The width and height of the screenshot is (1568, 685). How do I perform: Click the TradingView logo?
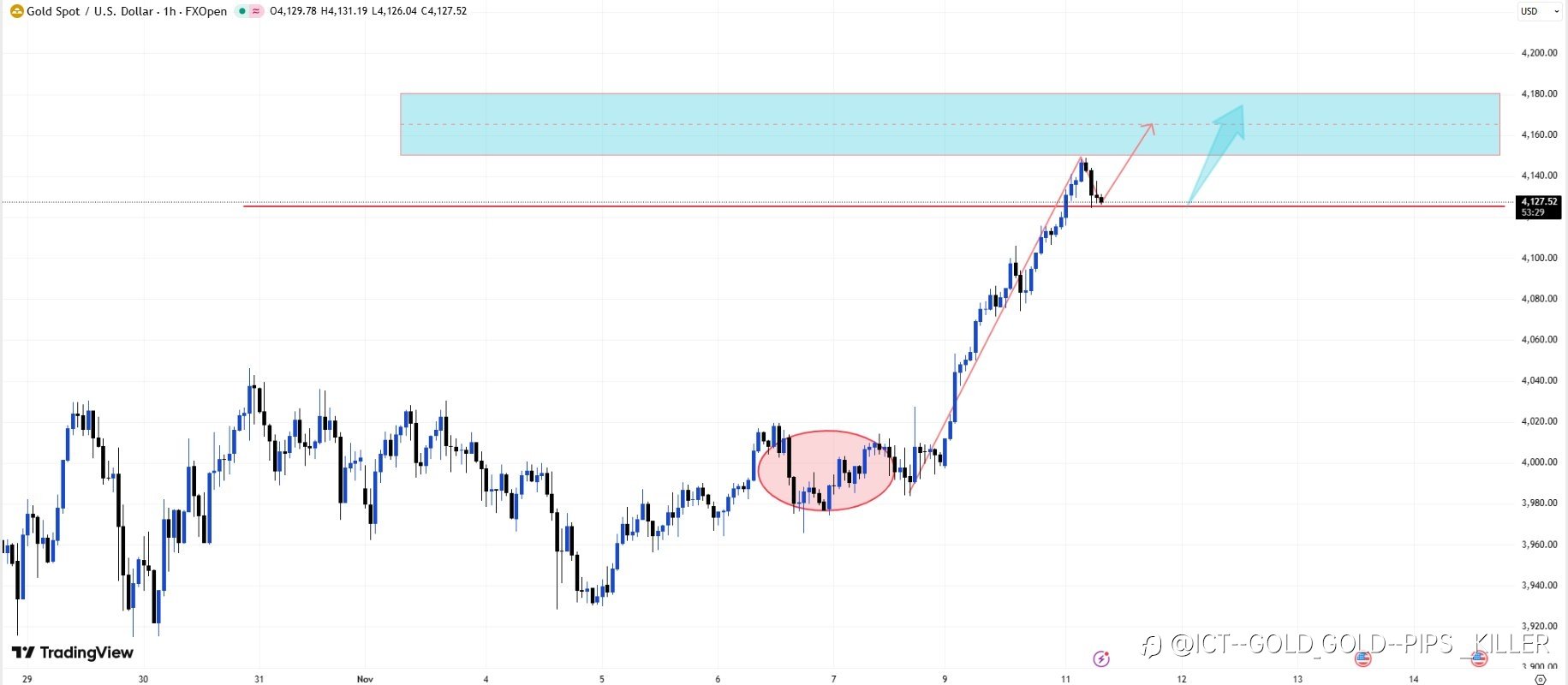click(73, 652)
